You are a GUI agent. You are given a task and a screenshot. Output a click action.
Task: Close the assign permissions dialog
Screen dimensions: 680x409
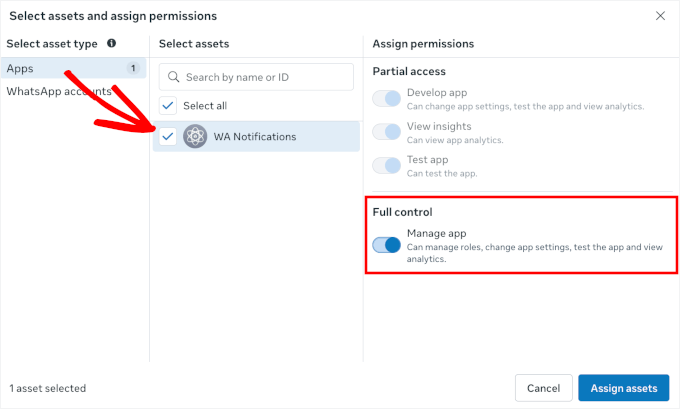pos(660,16)
